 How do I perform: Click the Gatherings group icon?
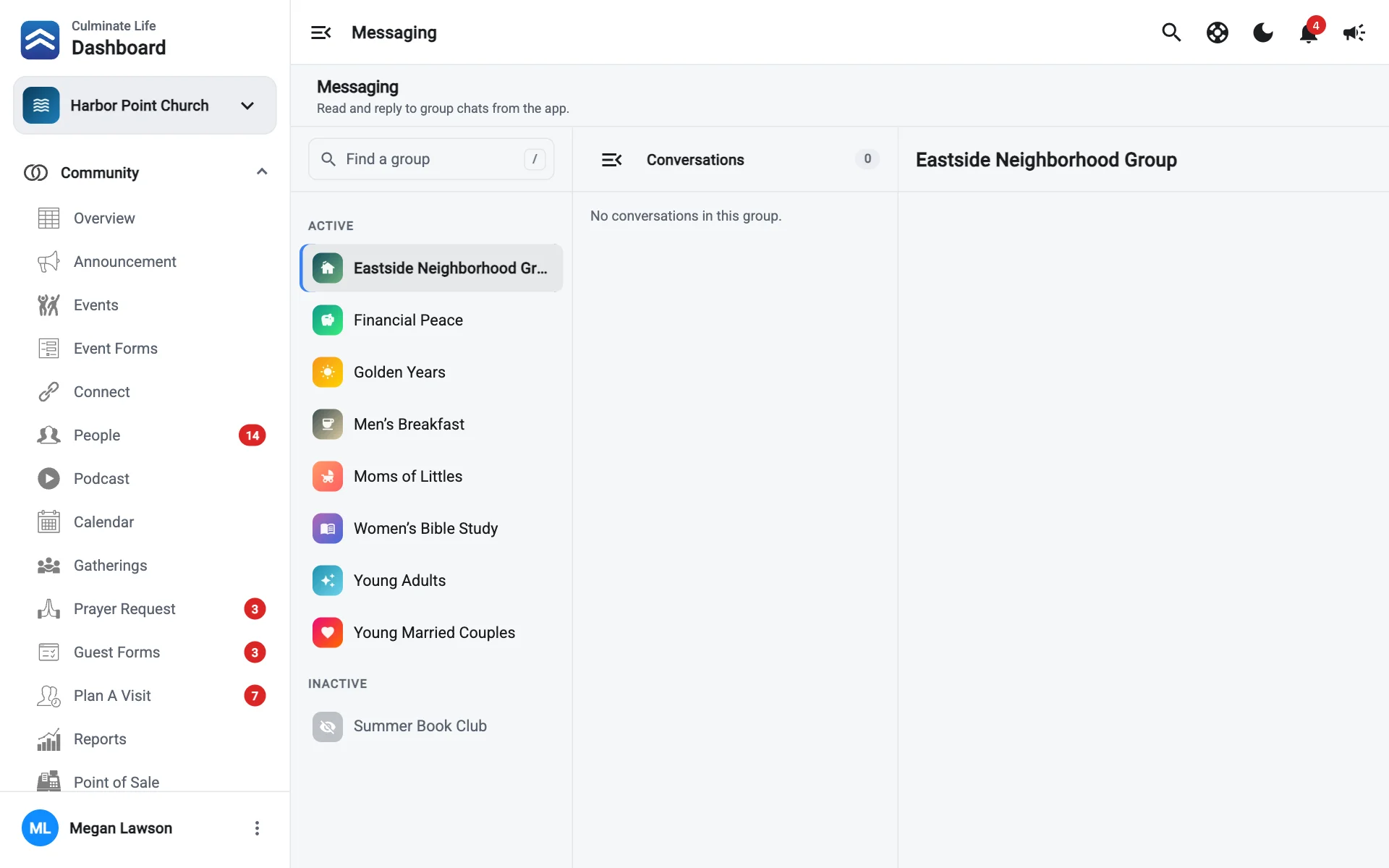[48, 566]
